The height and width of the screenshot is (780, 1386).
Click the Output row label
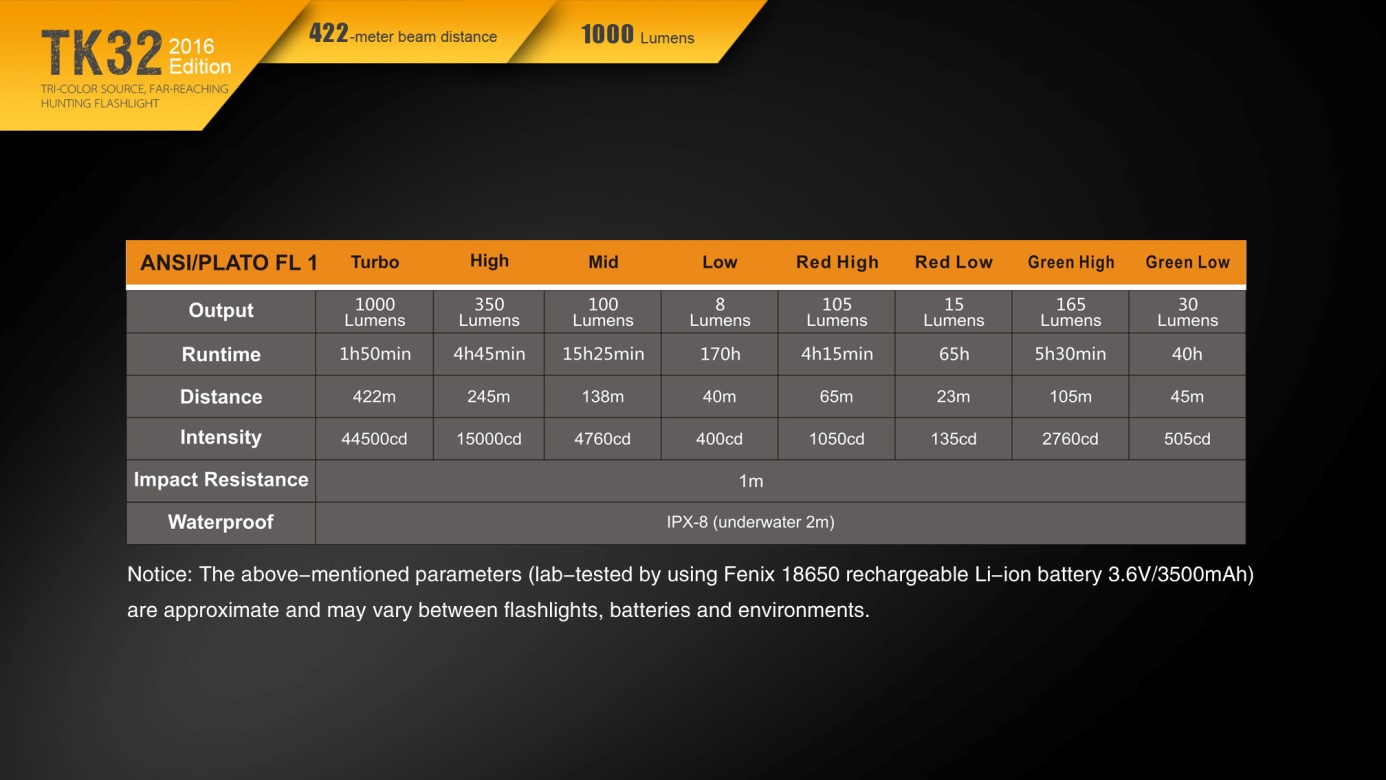point(221,311)
